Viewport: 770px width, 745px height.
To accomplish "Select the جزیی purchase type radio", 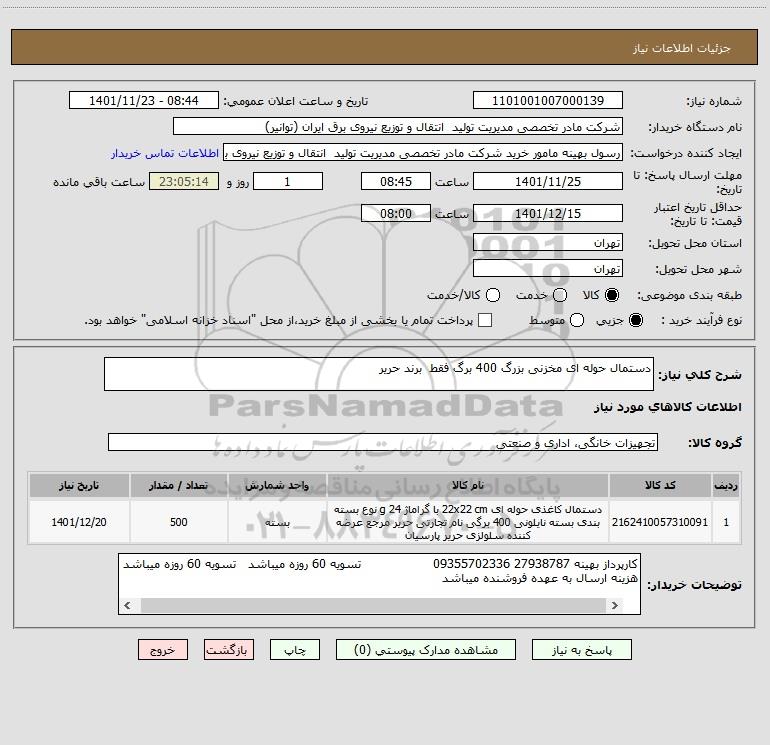I will [635, 320].
